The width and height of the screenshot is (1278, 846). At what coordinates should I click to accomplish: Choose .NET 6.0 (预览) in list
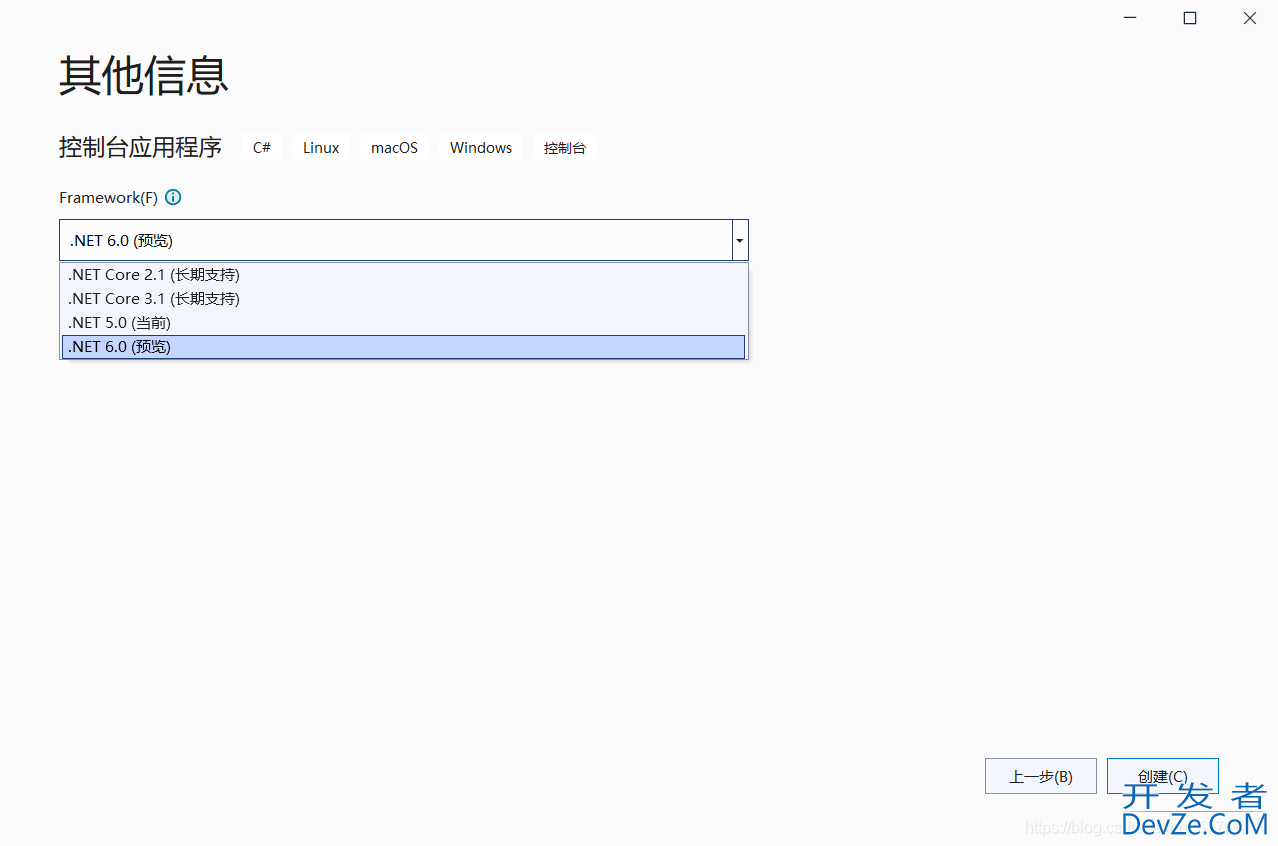coord(404,347)
